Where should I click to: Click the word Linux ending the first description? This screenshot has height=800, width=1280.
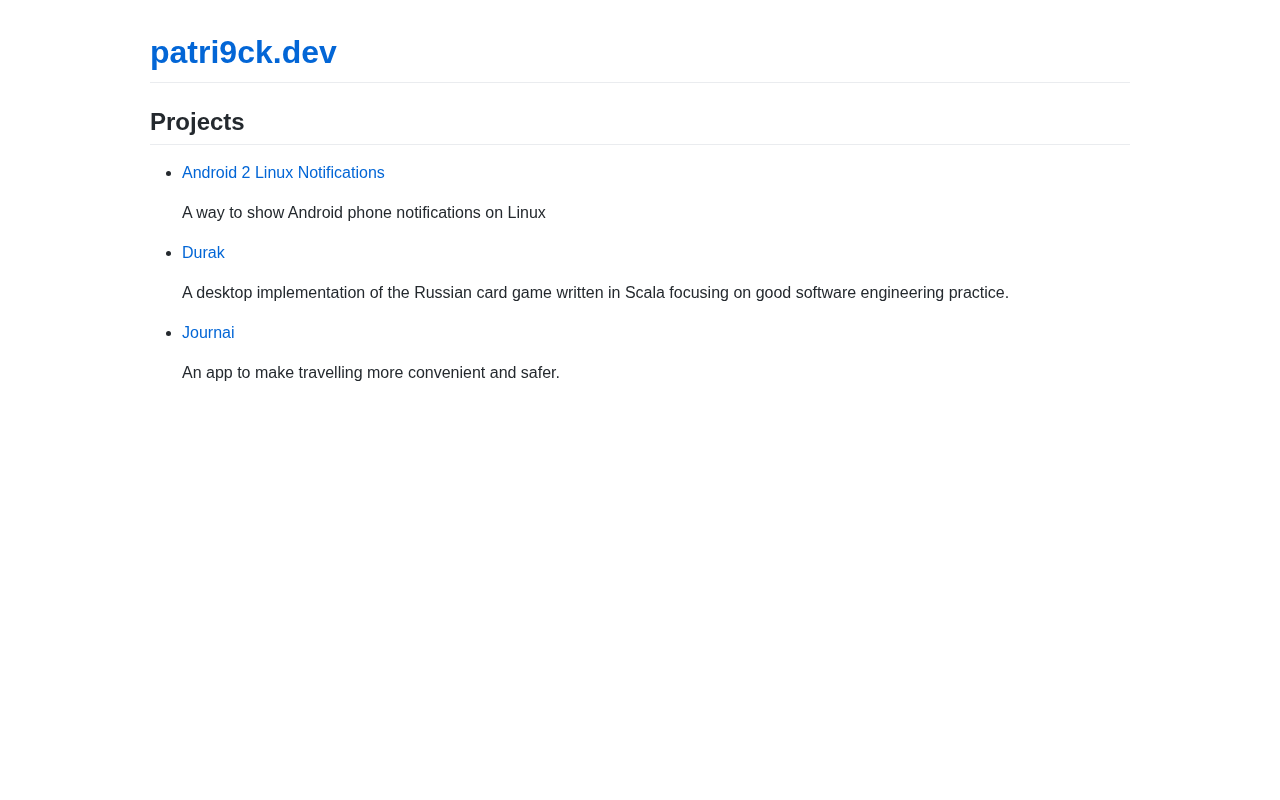pos(526,213)
